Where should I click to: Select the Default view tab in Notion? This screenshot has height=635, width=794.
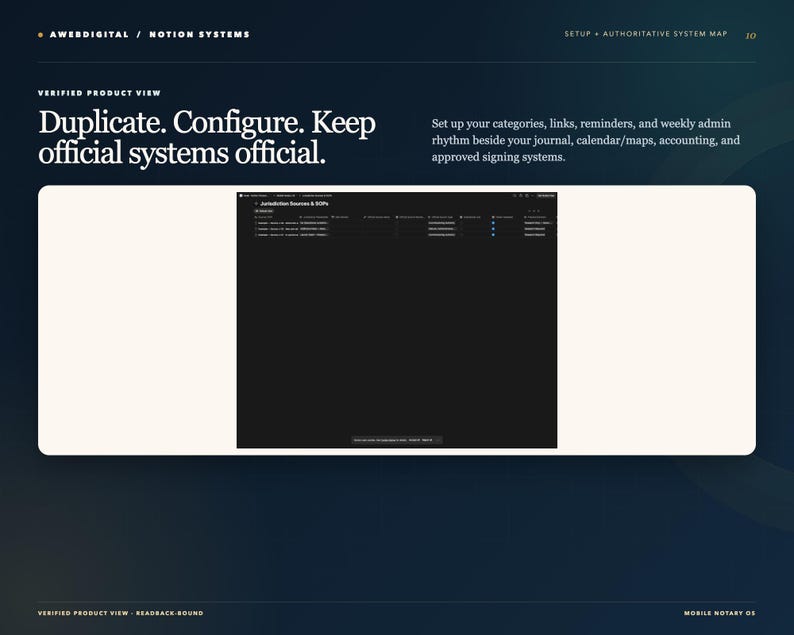click(x=264, y=211)
